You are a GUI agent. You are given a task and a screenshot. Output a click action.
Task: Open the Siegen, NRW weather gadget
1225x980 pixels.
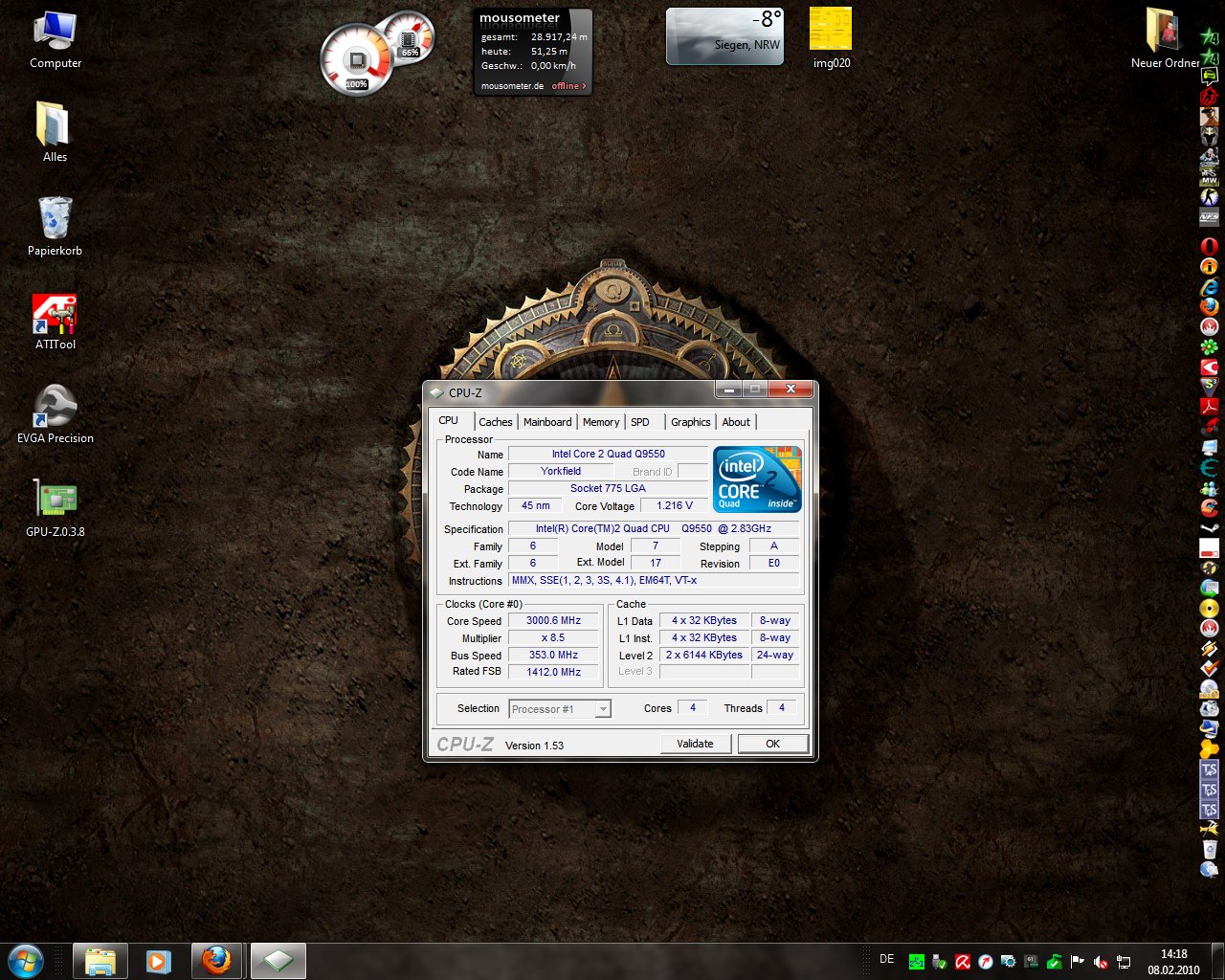[x=724, y=36]
